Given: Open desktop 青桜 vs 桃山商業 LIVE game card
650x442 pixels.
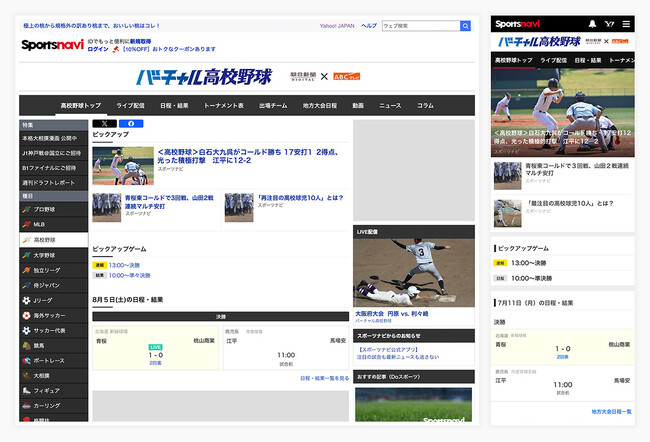Looking at the screenshot, I should coord(155,348).
